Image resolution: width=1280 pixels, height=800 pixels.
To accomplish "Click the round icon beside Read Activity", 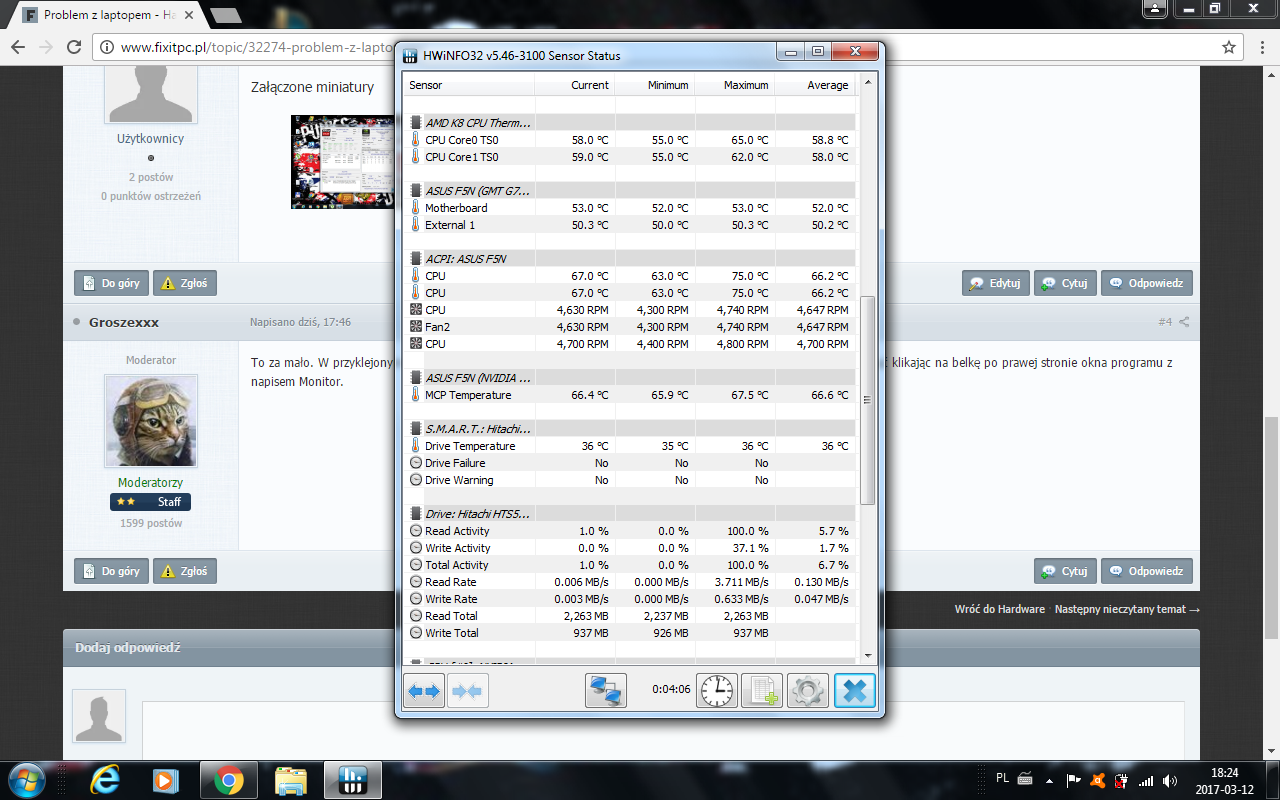I will (416, 531).
